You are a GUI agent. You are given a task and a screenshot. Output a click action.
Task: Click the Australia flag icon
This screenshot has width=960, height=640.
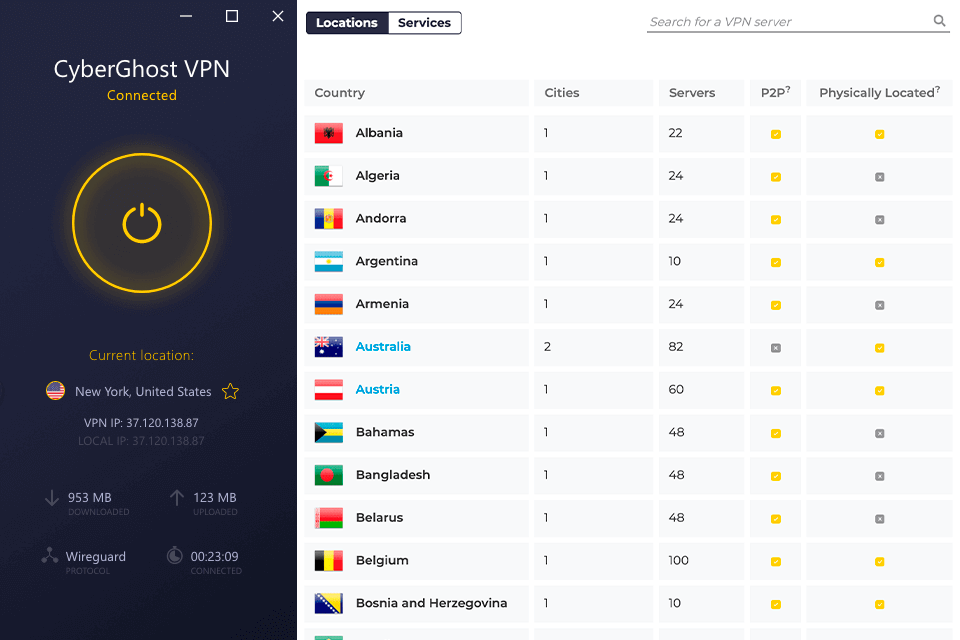click(x=329, y=347)
